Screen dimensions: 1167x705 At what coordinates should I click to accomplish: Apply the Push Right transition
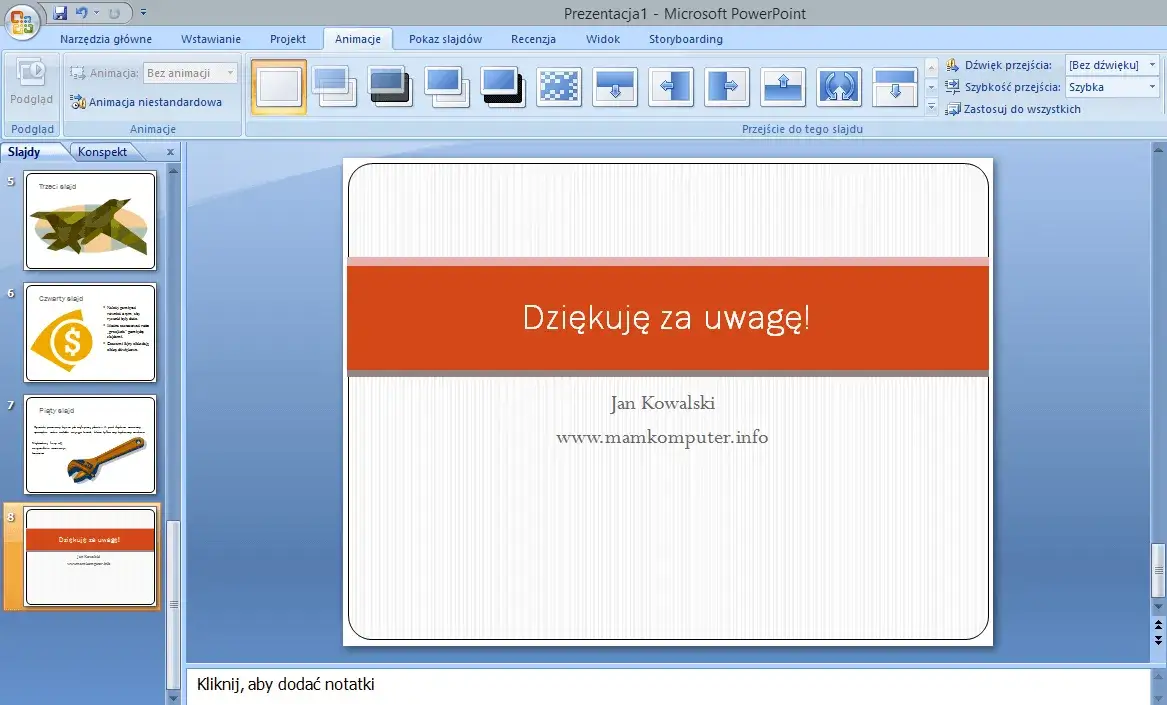click(x=727, y=87)
